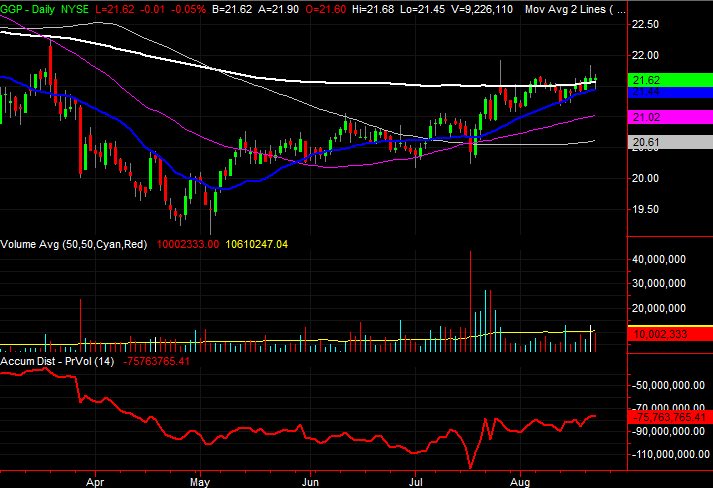Image resolution: width=713 pixels, height=488 pixels.
Task: Click the blue 21.44 moving average marker
Action: [x=670, y=92]
